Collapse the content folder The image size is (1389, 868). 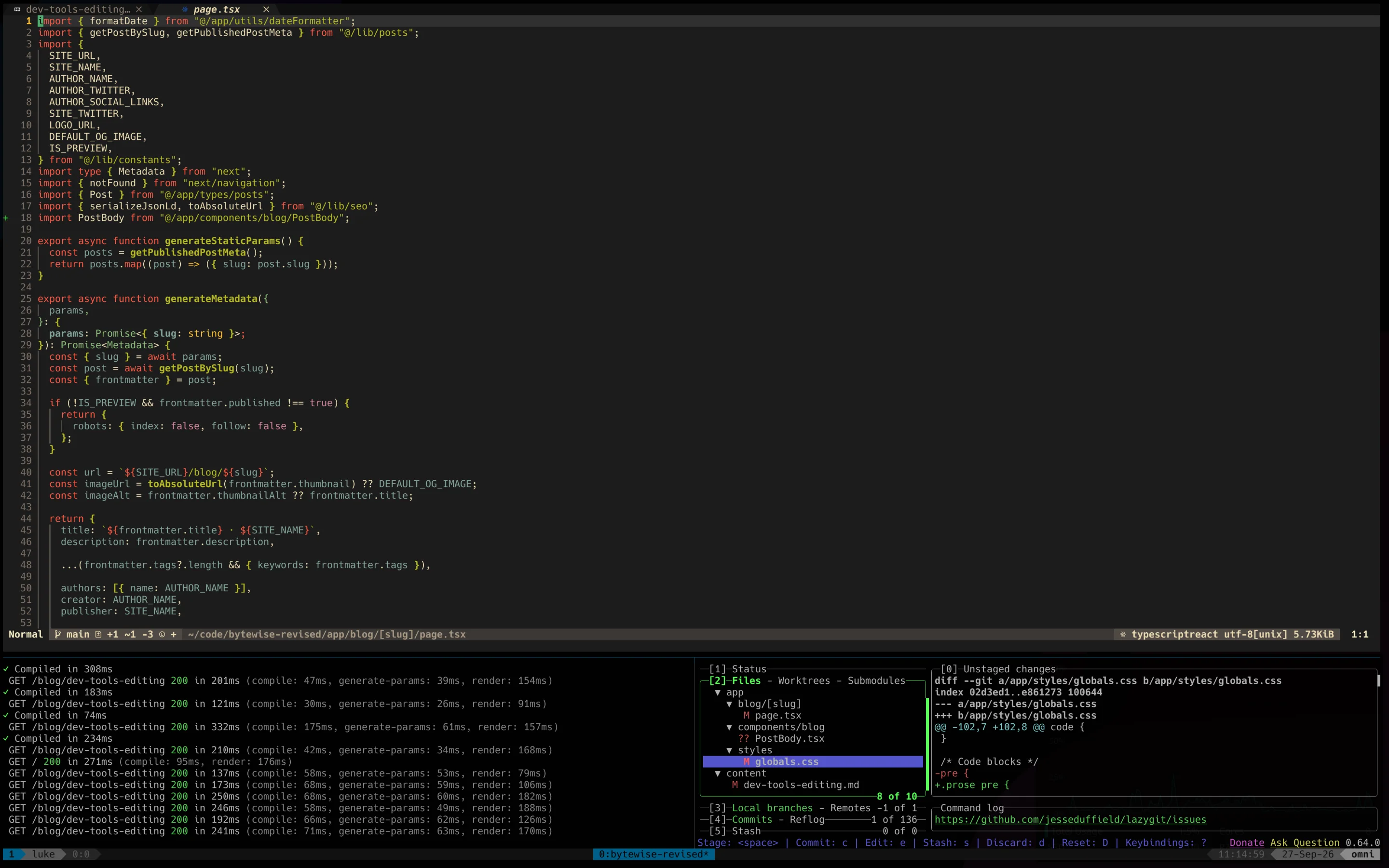click(718, 773)
